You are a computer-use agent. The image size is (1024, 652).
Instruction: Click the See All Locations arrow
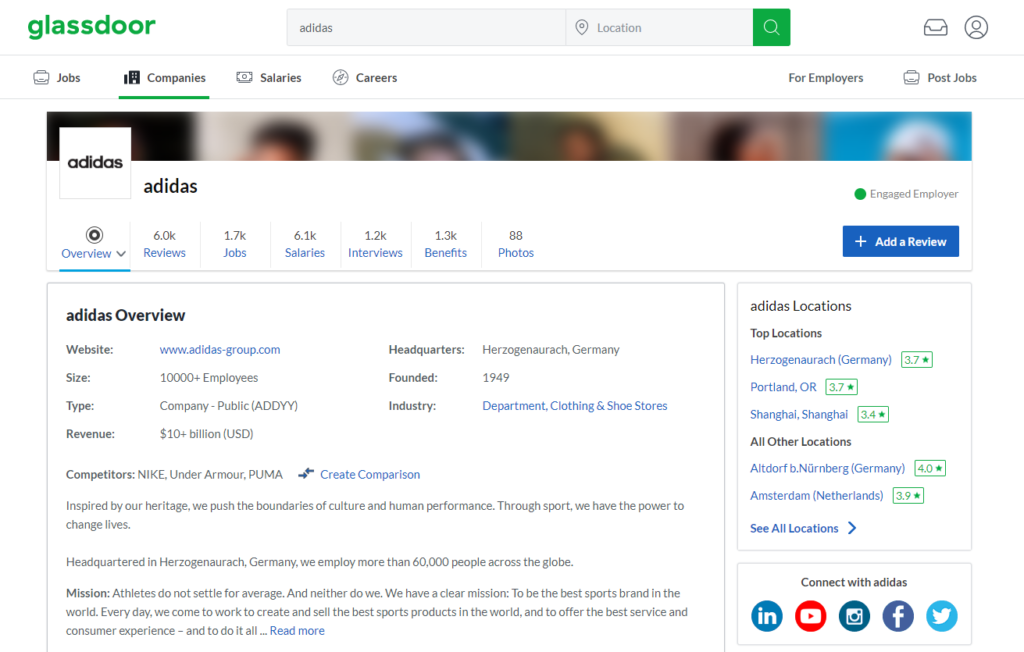tap(852, 528)
